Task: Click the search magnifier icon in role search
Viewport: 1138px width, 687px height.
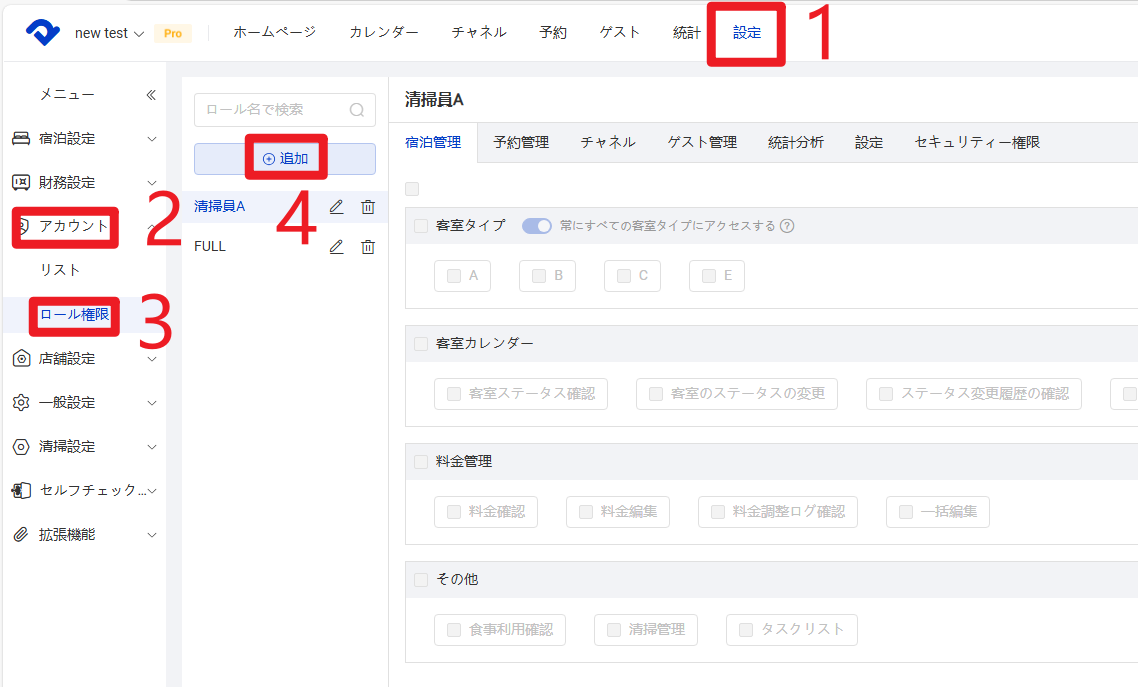Action: coord(357,110)
